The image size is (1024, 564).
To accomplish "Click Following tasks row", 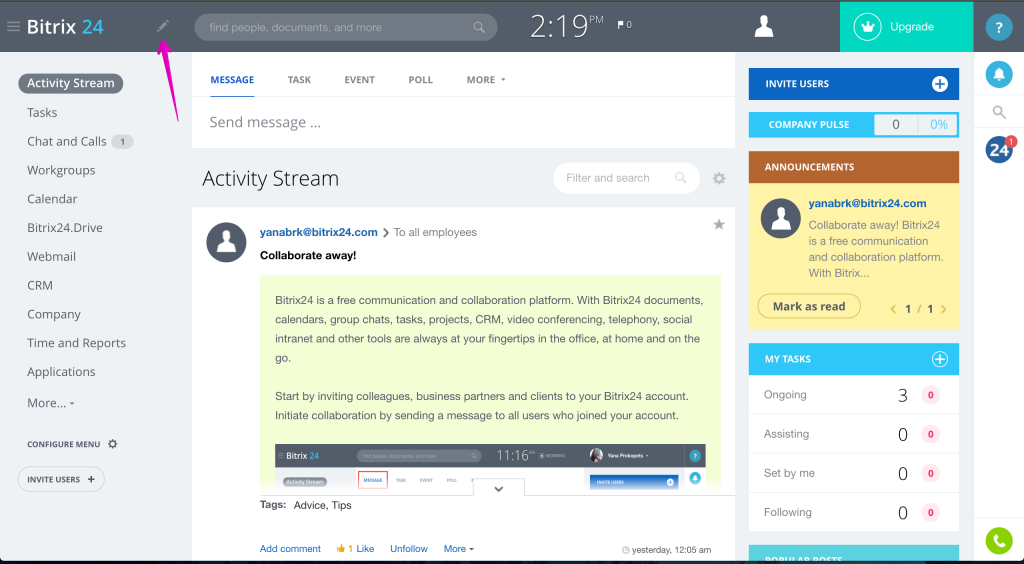I will pyautogui.click(x=854, y=512).
